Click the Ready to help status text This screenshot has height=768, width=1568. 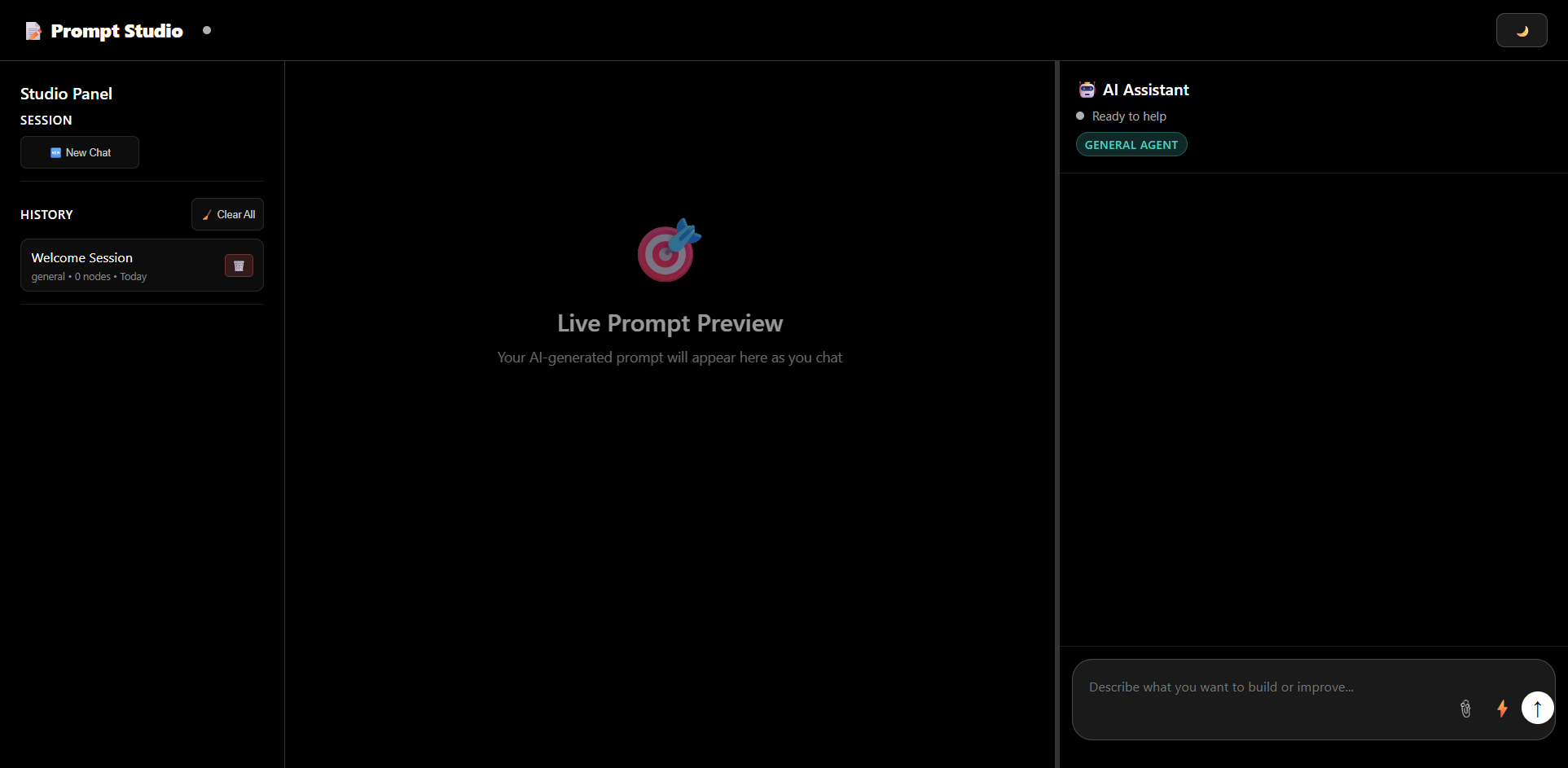(x=1129, y=116)
